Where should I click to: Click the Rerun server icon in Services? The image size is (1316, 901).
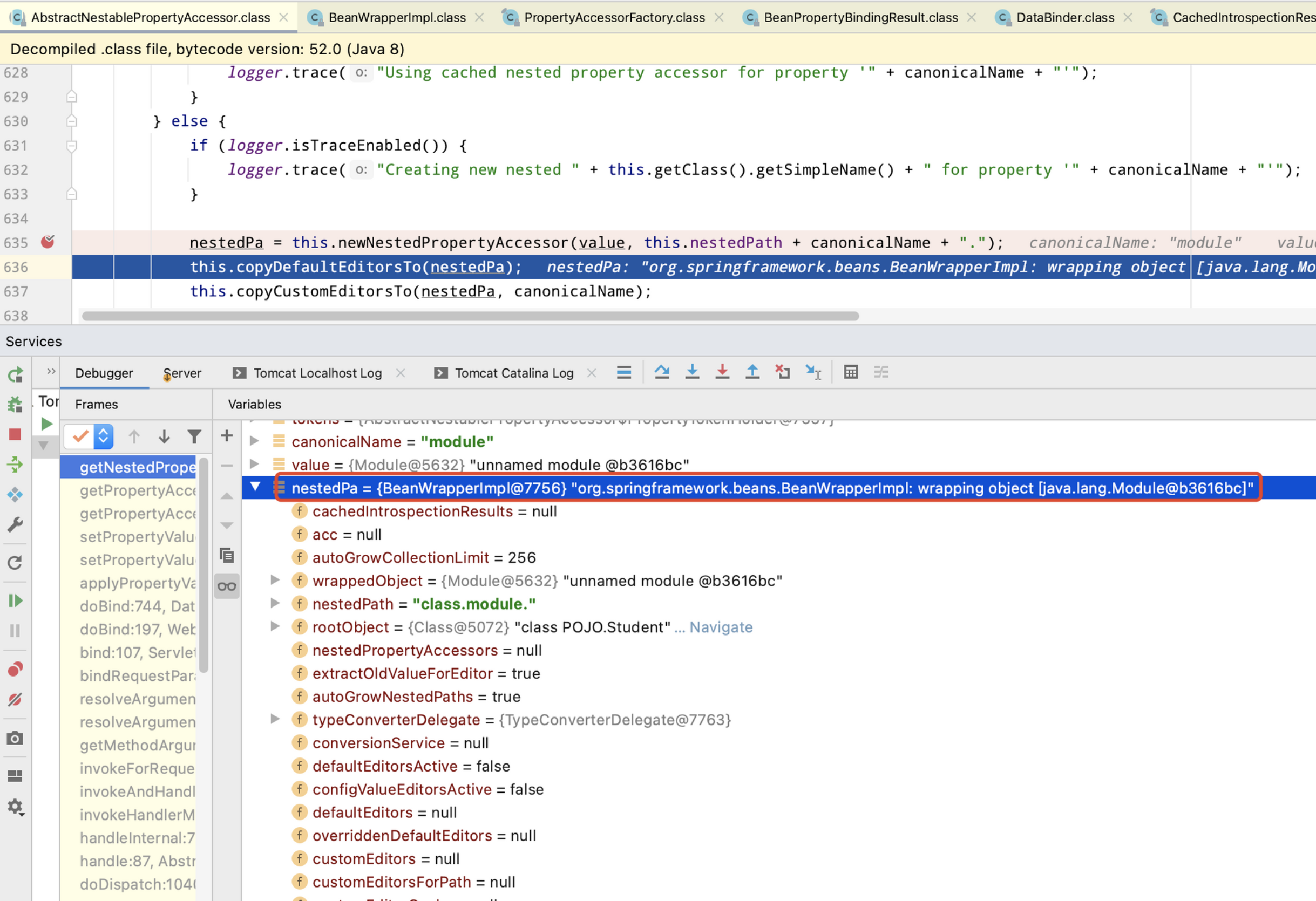(x=15, y=374)
